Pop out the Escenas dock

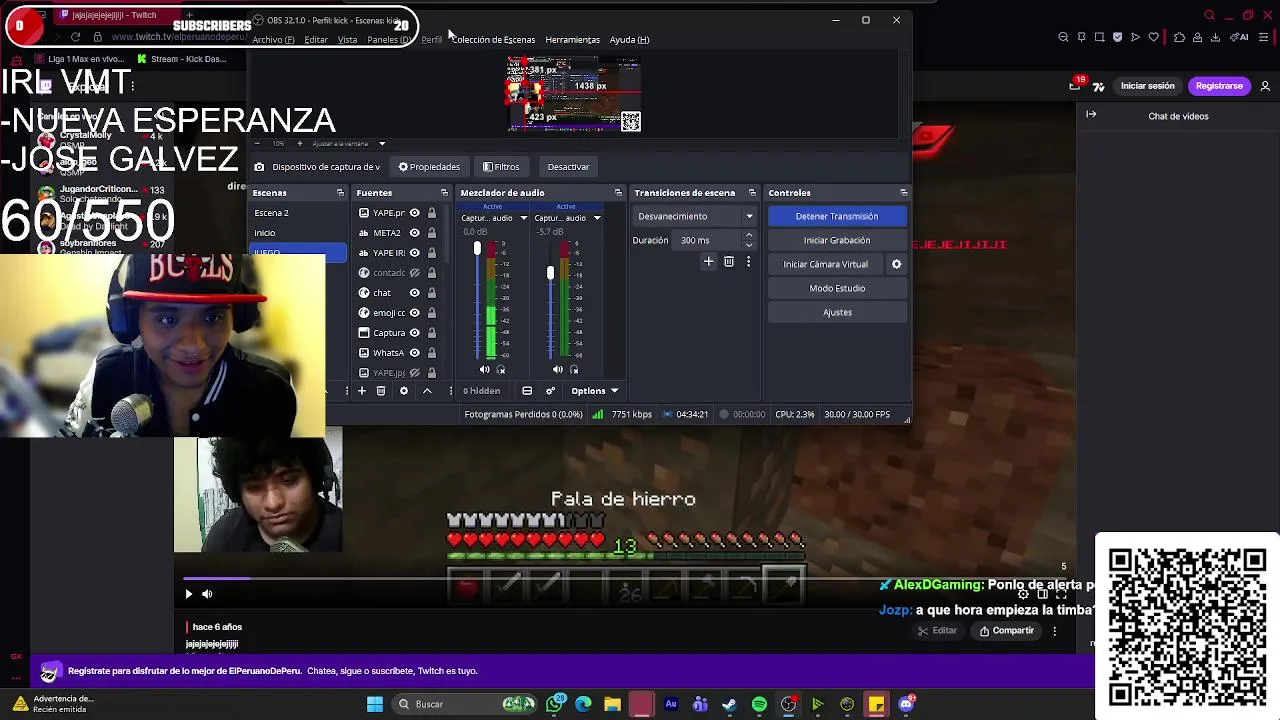pyautogui.click(x=340, y=193)
